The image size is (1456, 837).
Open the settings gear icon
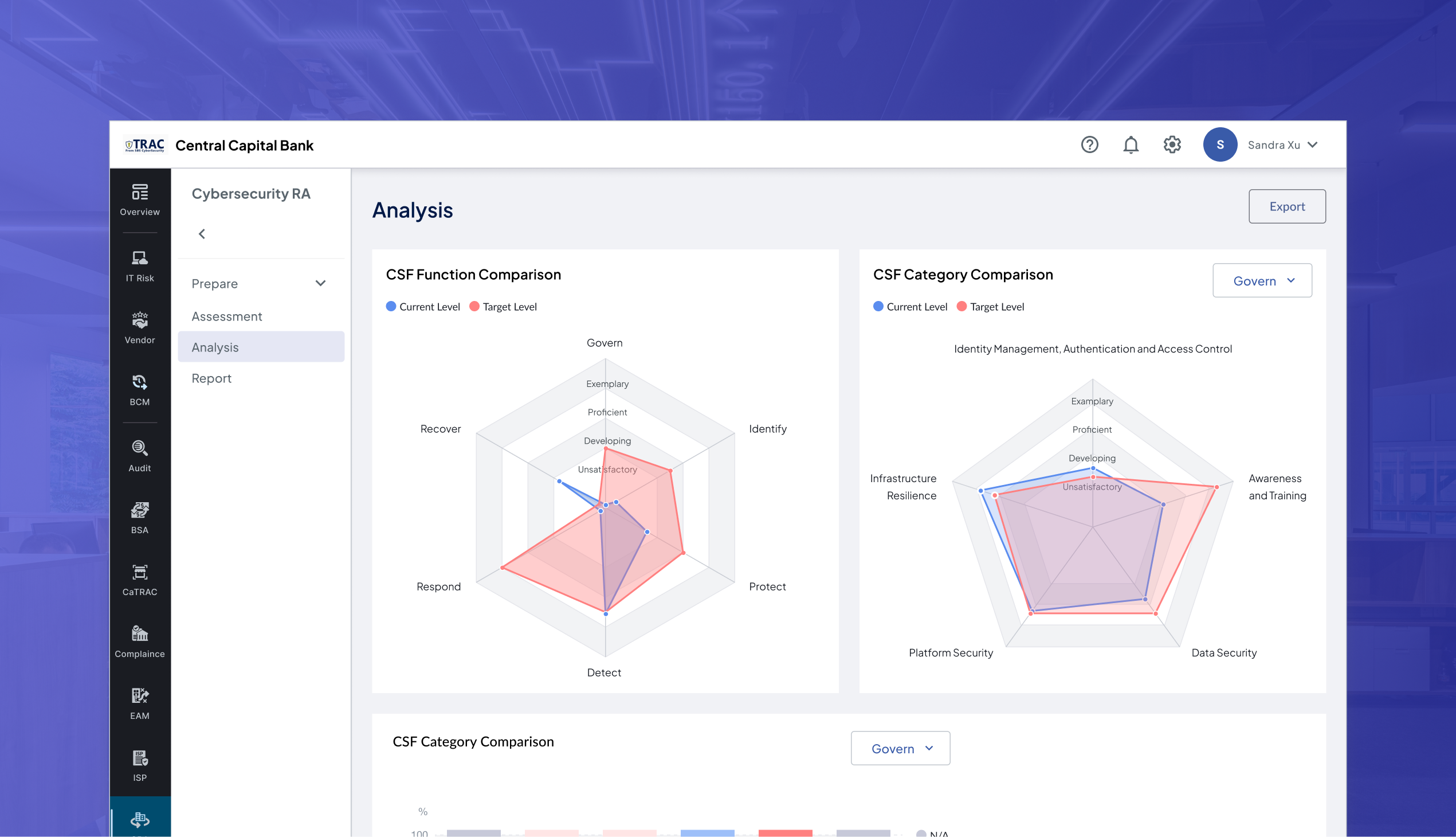[1172, 144]
